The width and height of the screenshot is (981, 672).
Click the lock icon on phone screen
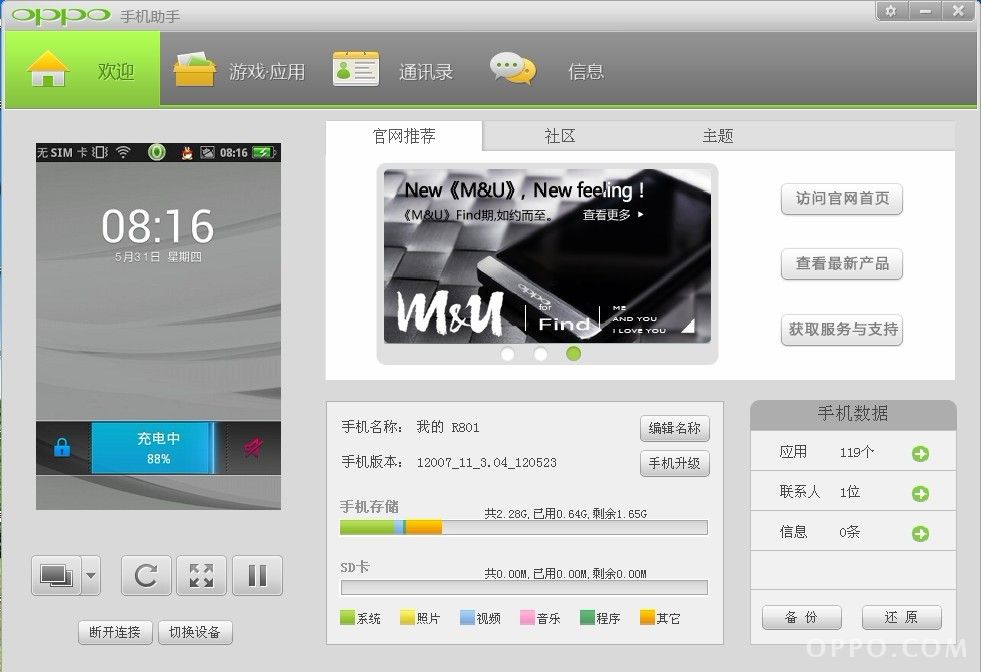click(x=62, y=447)
